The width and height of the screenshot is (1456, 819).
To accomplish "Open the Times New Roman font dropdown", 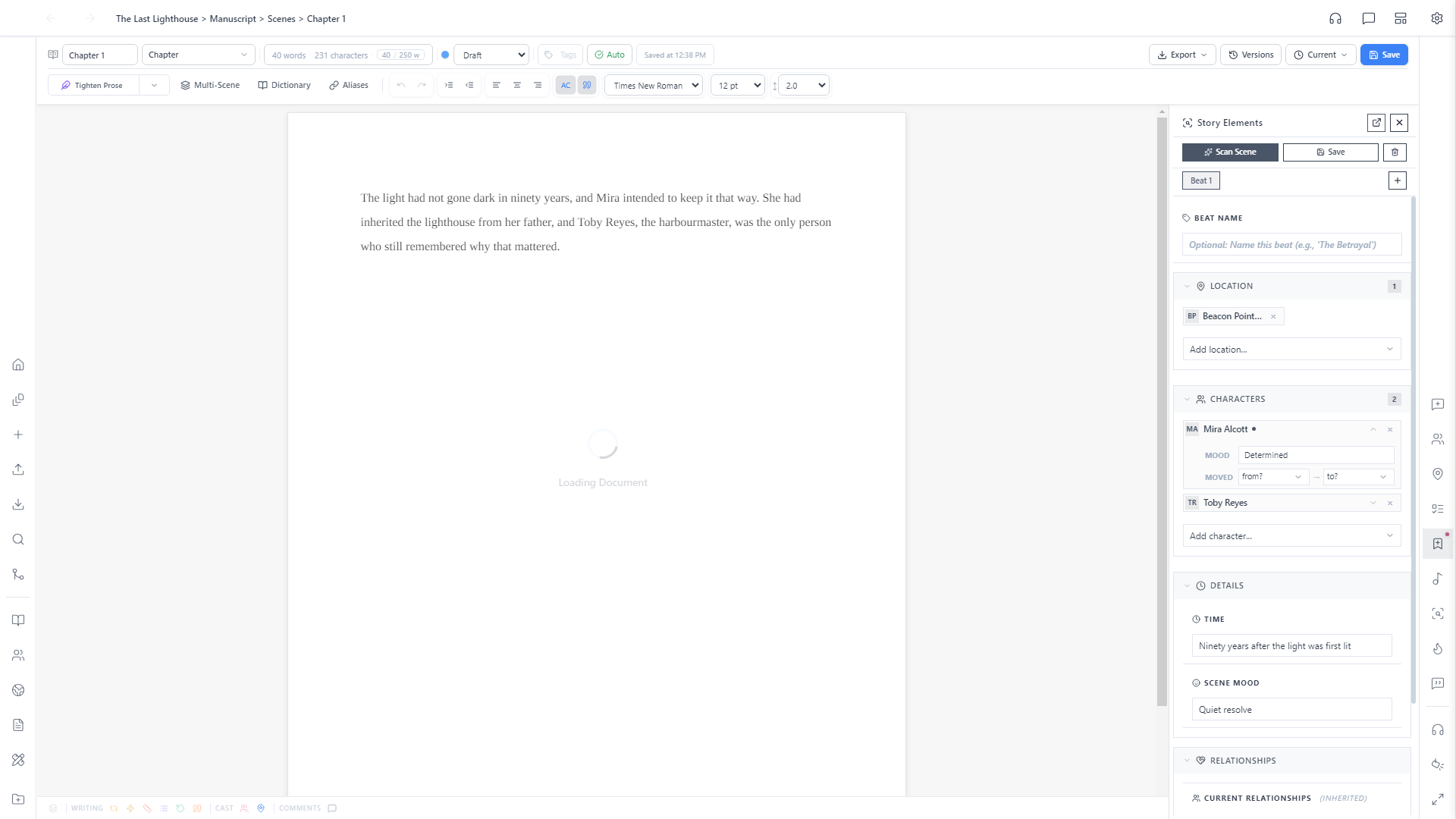I will click(654, 85).
